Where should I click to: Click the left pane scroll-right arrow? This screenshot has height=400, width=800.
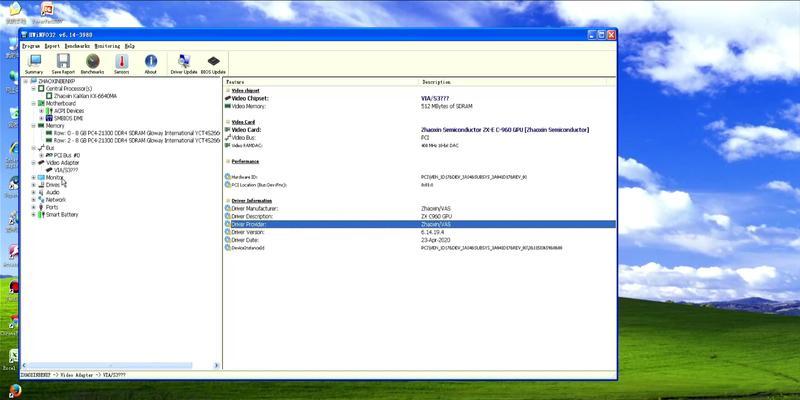tap(216, 365)
